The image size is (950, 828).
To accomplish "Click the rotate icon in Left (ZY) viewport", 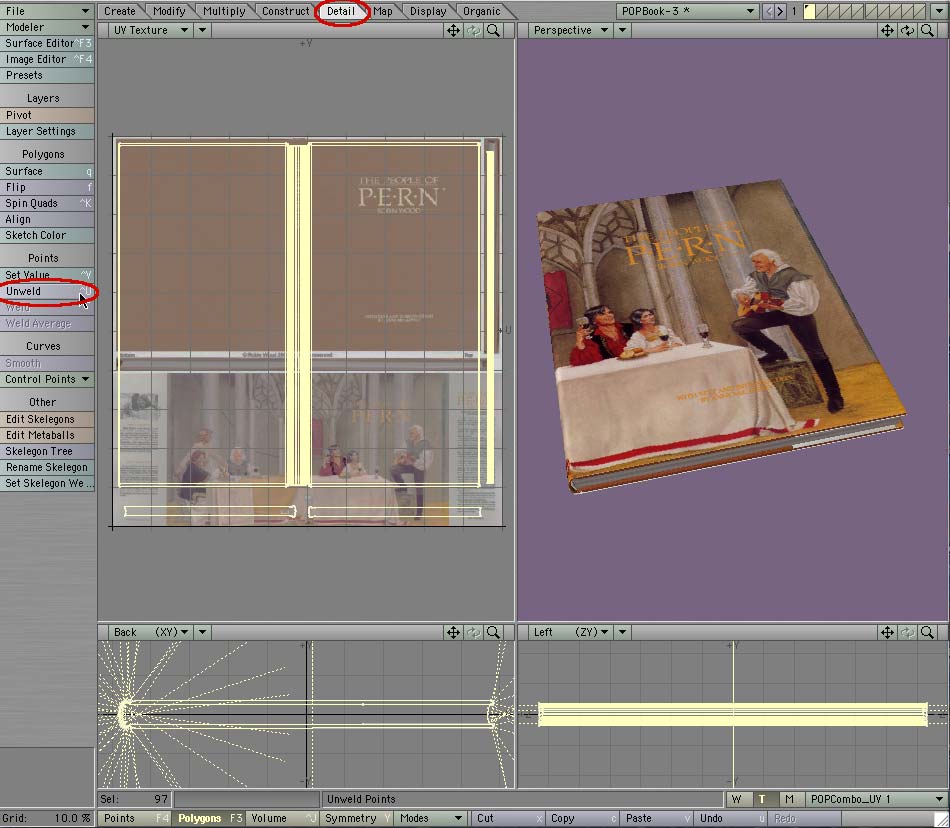I will (907, 632).
